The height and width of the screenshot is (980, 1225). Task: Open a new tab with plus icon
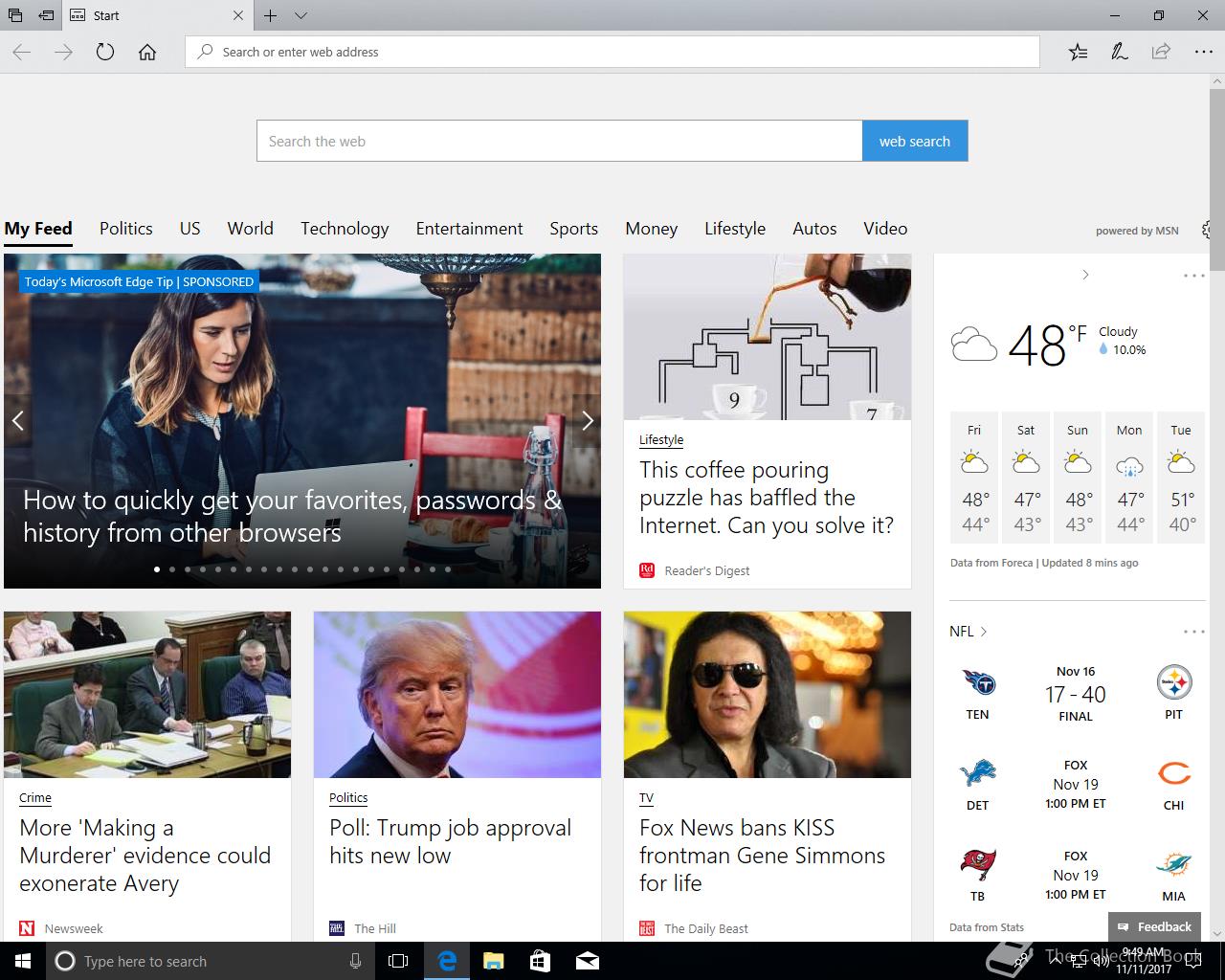point(271,15)
